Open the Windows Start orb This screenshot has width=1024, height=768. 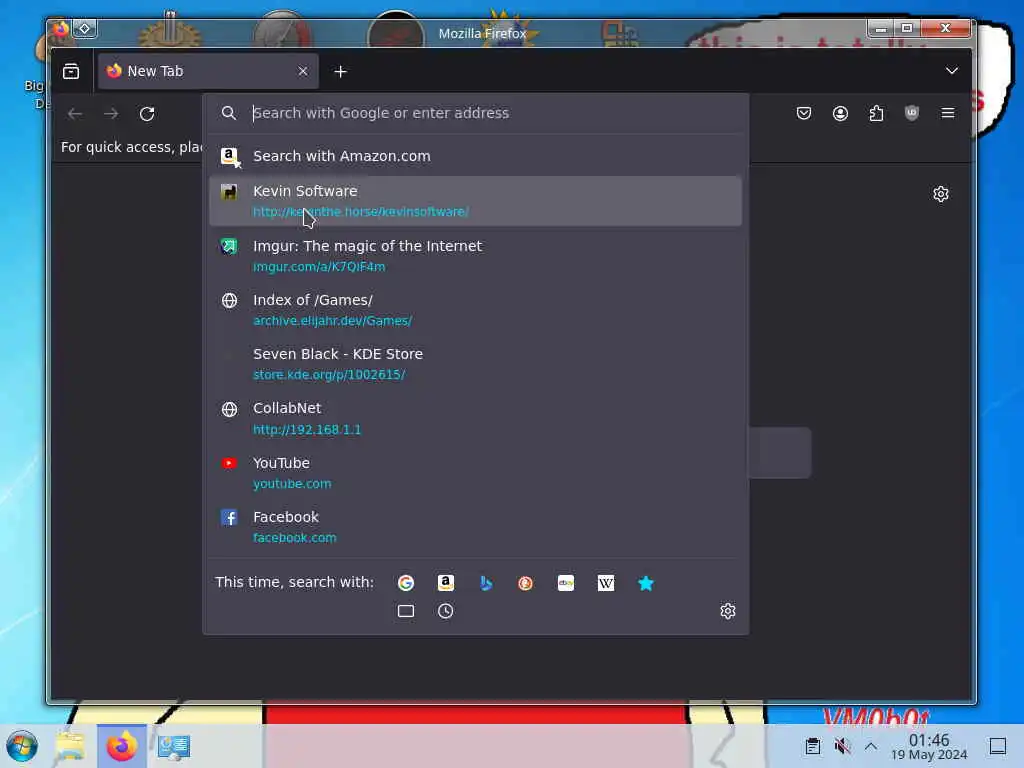pyautogui.click(x=22, y=746)
